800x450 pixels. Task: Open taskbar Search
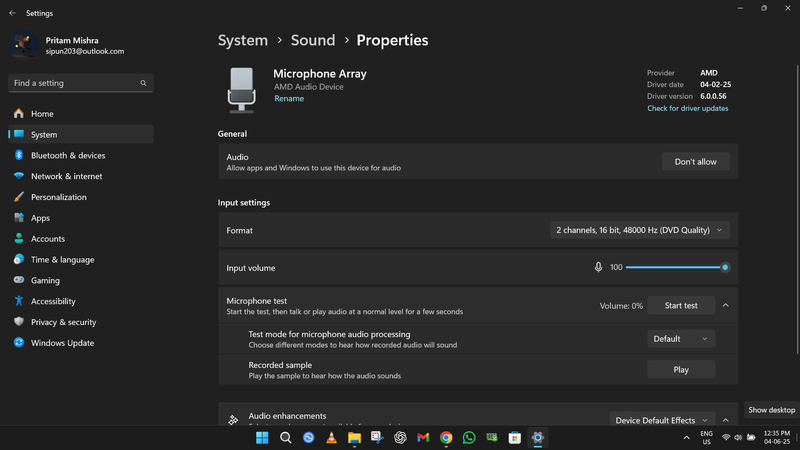[285, 438]
